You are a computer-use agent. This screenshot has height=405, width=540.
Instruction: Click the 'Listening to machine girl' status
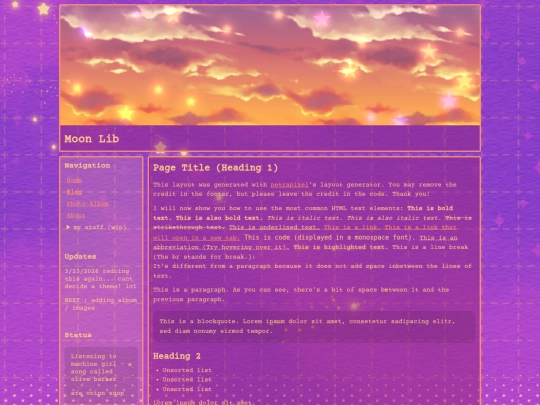(101, 368)
